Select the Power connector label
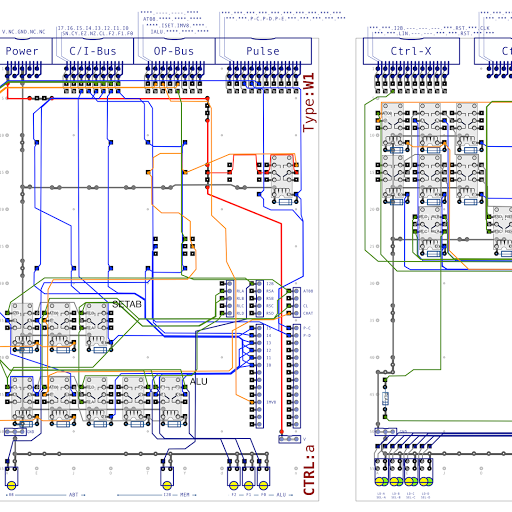512x512 pixels. coord(22,51)
